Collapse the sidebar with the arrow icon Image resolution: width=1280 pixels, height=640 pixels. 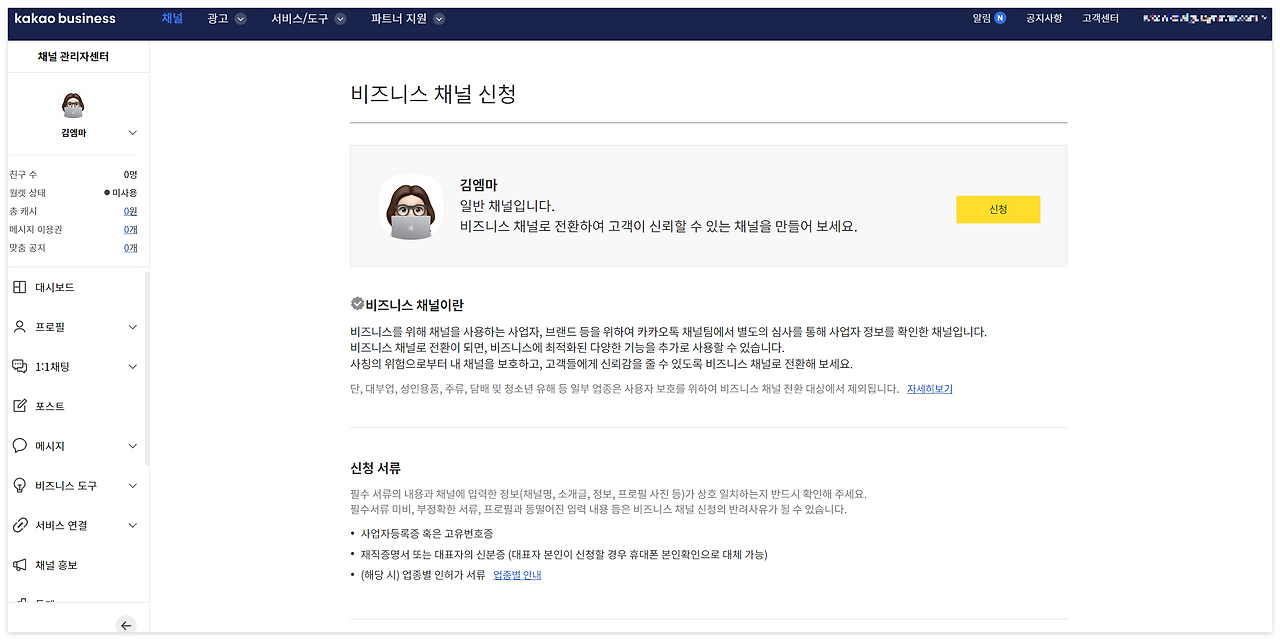click(x=126, y=624)
